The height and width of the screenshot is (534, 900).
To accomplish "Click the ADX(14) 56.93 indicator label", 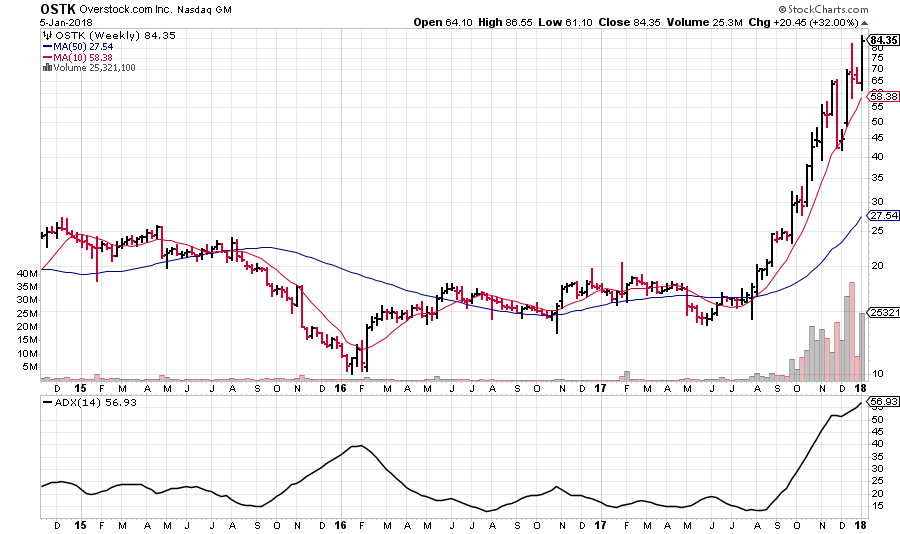I will point(95,403).
